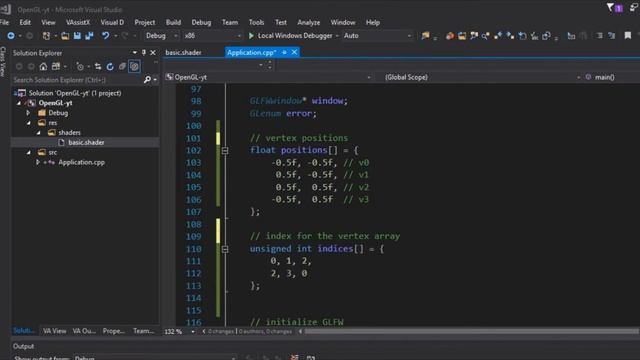Click the '0 changes' CodeLens text
This screenshot has width=640, height=360.
click(221, 331)
